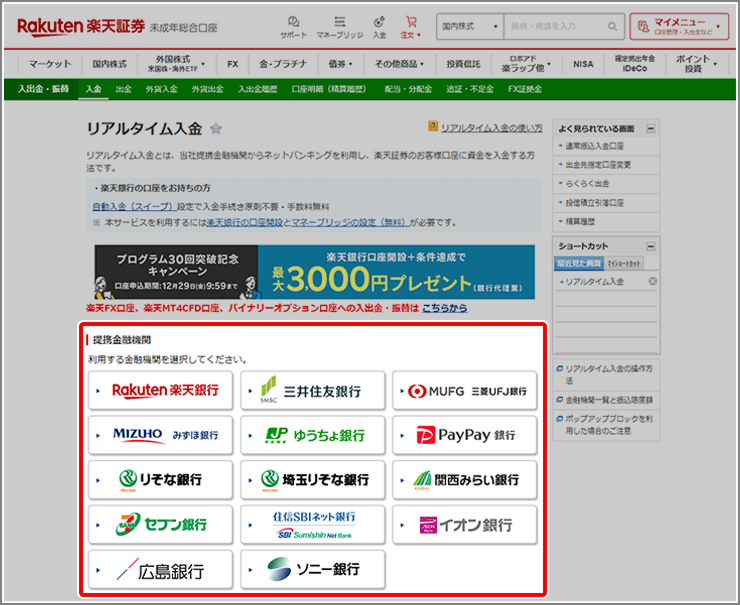
Task: Switch to 出金 tab in green bar
Action: pos(124,89)
